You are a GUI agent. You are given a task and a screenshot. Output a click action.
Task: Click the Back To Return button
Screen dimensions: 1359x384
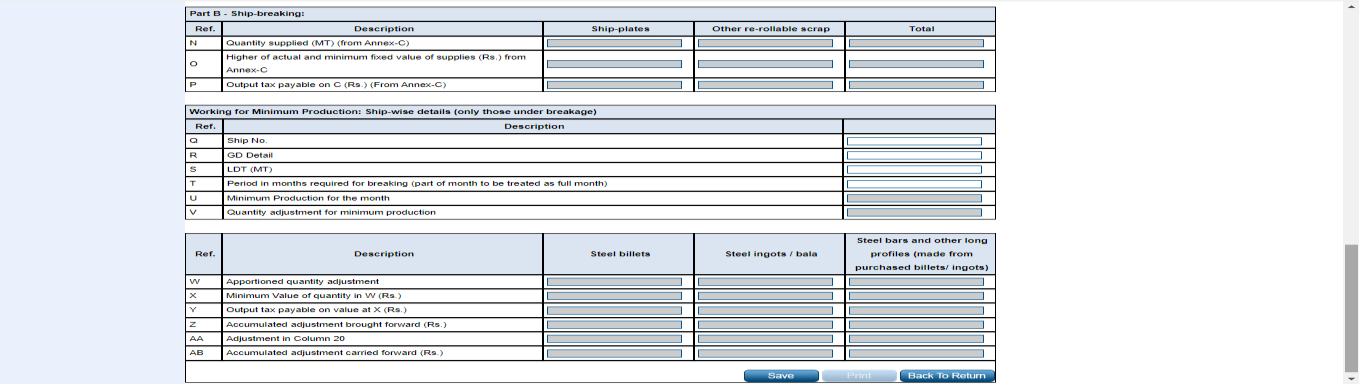pos(947,376)
